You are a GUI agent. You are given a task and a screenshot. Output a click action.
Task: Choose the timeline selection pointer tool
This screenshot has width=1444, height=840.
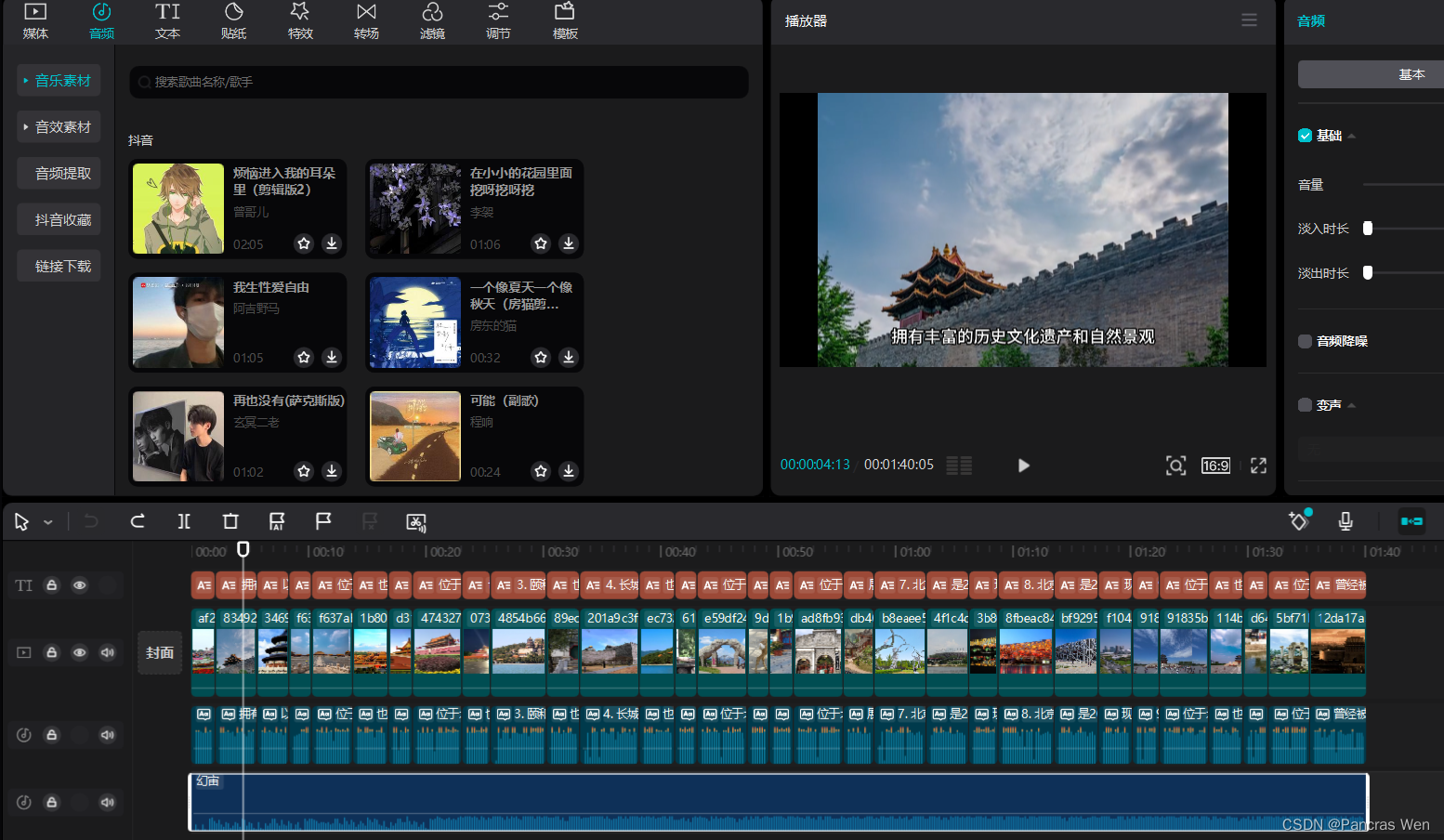point(21,522)
